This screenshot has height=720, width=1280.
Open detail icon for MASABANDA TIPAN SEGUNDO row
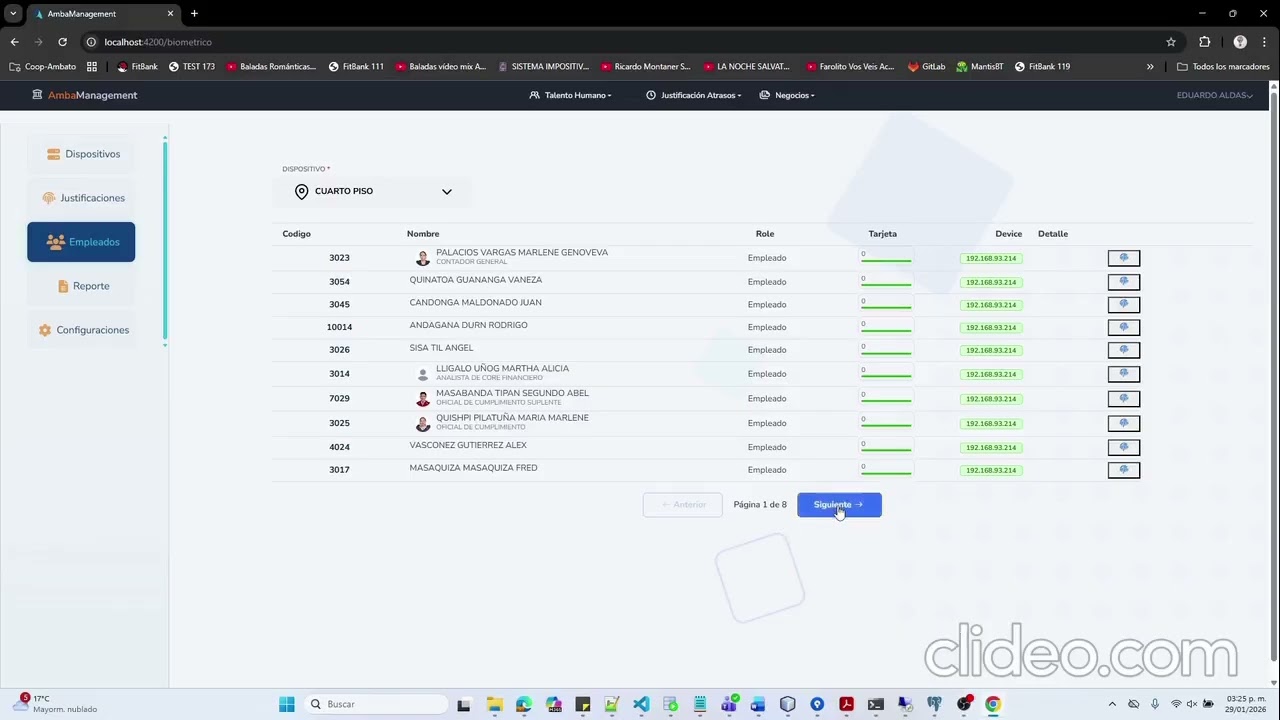pos(1123,398)
